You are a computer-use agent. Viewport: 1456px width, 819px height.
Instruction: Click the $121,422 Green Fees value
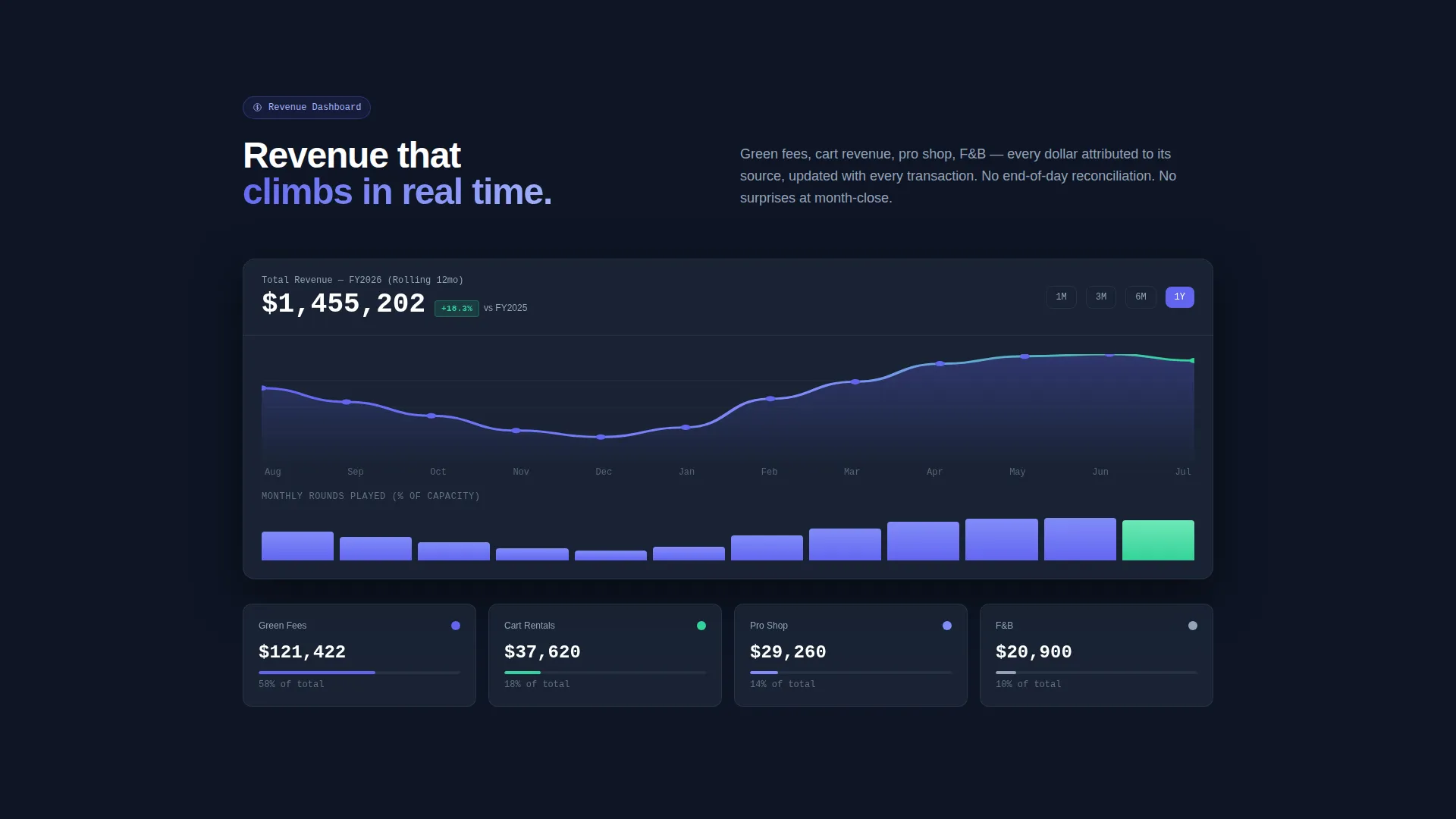coord(302,652)
